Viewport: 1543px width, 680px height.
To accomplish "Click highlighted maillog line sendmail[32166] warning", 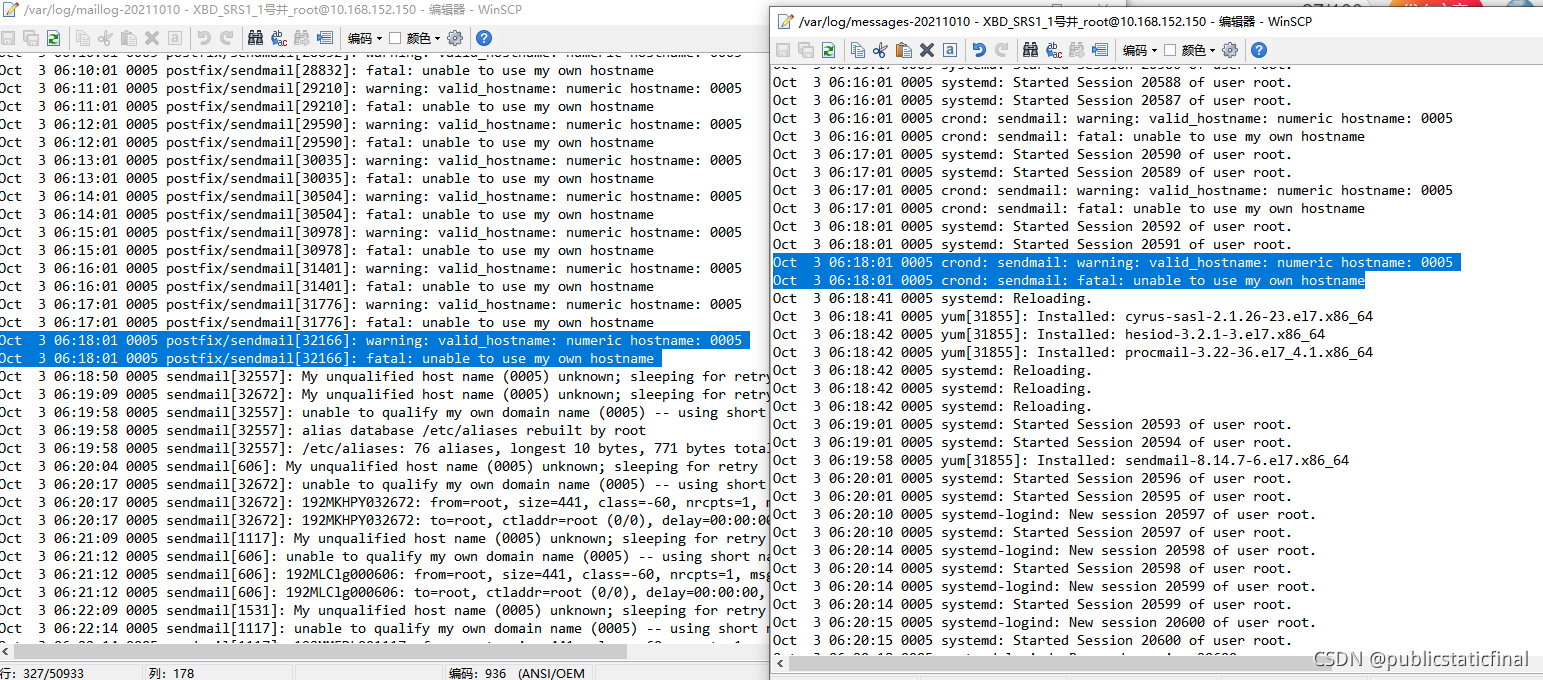I will 374,340.
